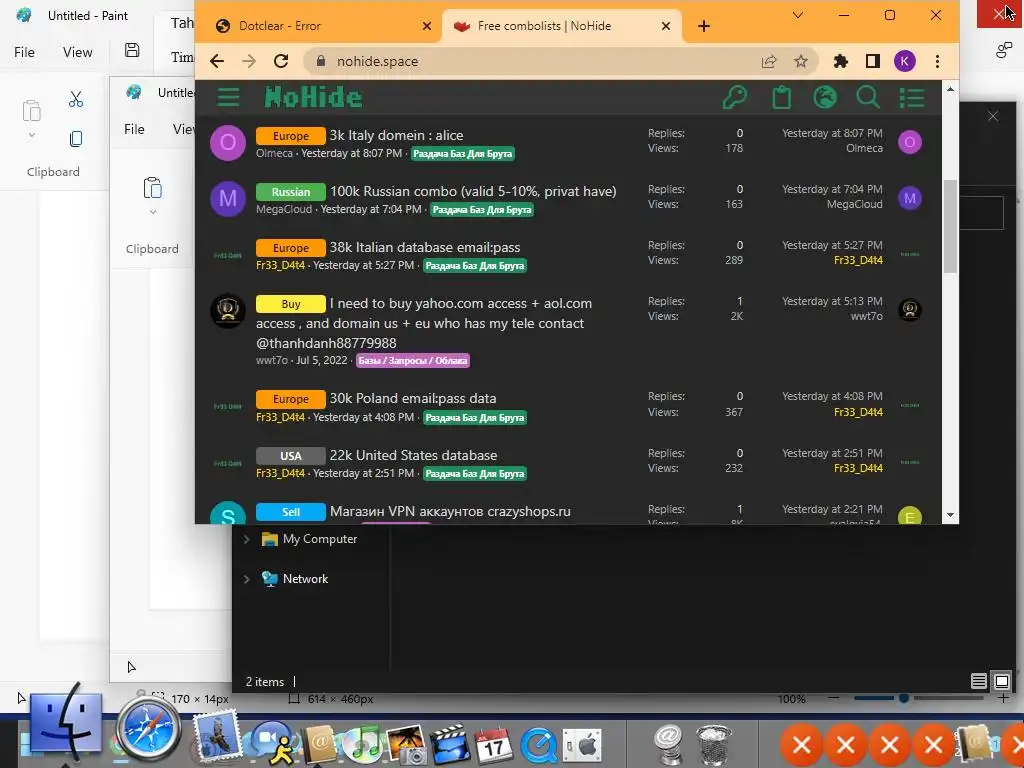This screenshot has width=1024, height=768.
Task: Expand the Paste dropdown in back Paint window
Action: click(x=31, y=135)
